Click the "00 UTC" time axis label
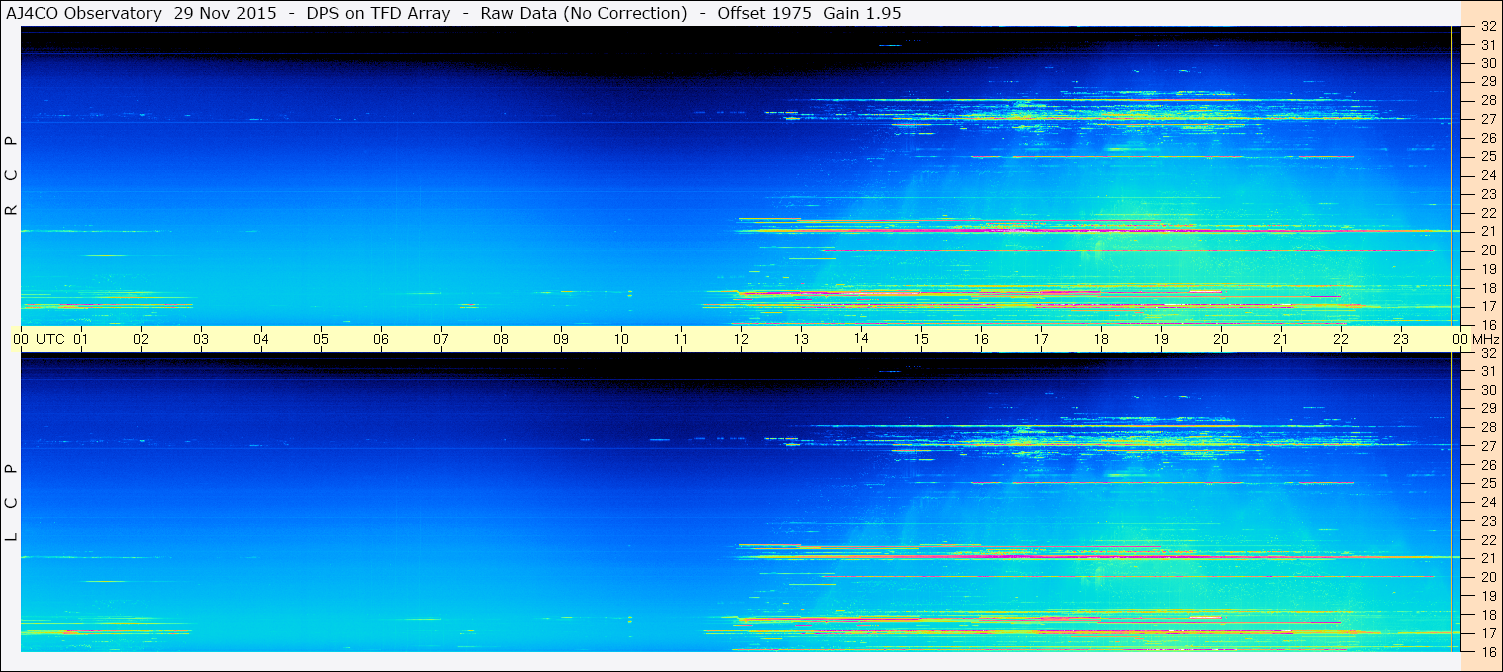Viewport: 1503px width, 672px height. [38, 339]
